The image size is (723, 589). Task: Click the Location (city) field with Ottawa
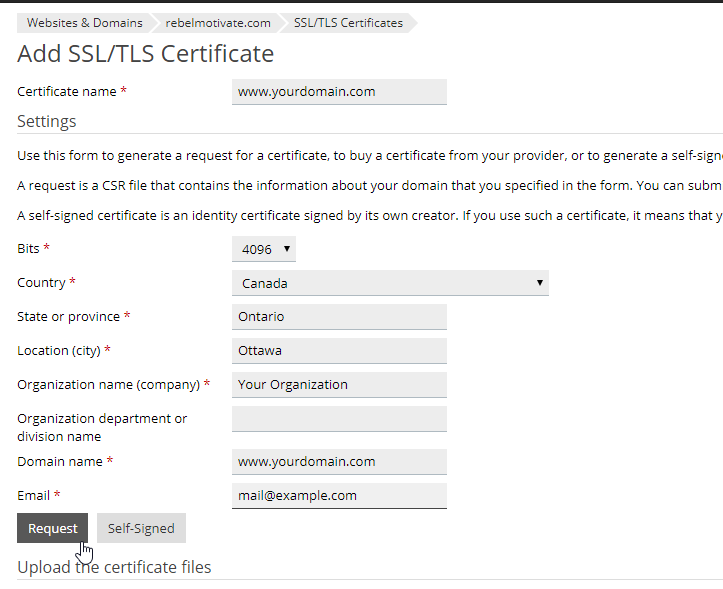[339, 351]
